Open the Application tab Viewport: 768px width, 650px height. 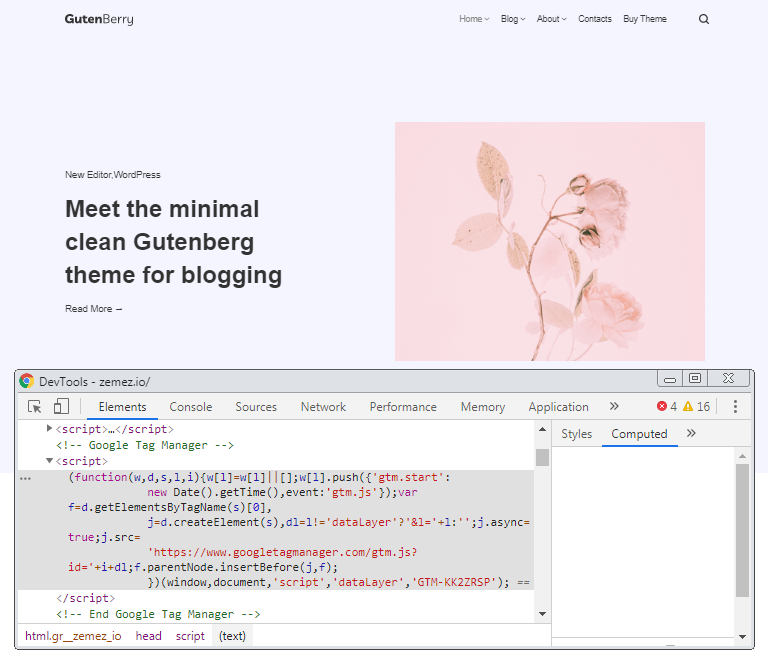(558, 407)
